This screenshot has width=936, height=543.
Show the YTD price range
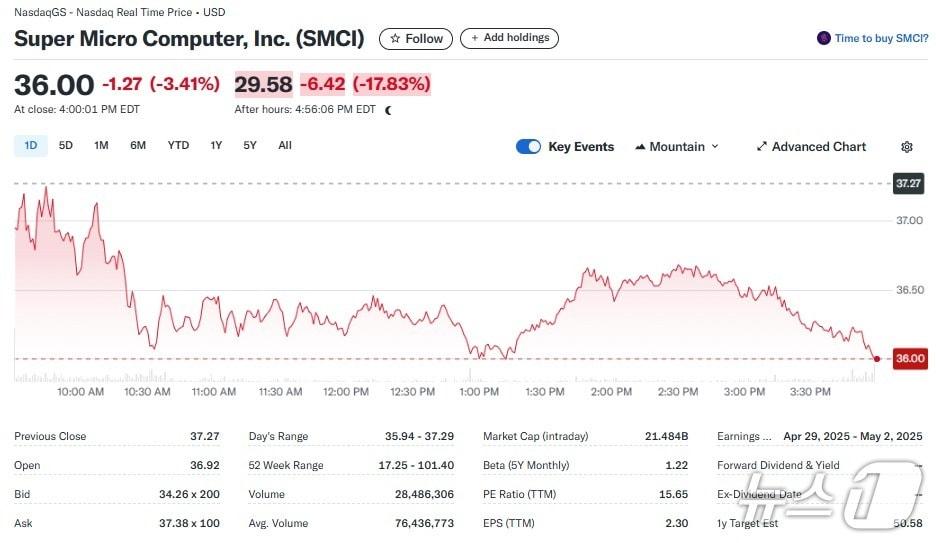point(178,146)
